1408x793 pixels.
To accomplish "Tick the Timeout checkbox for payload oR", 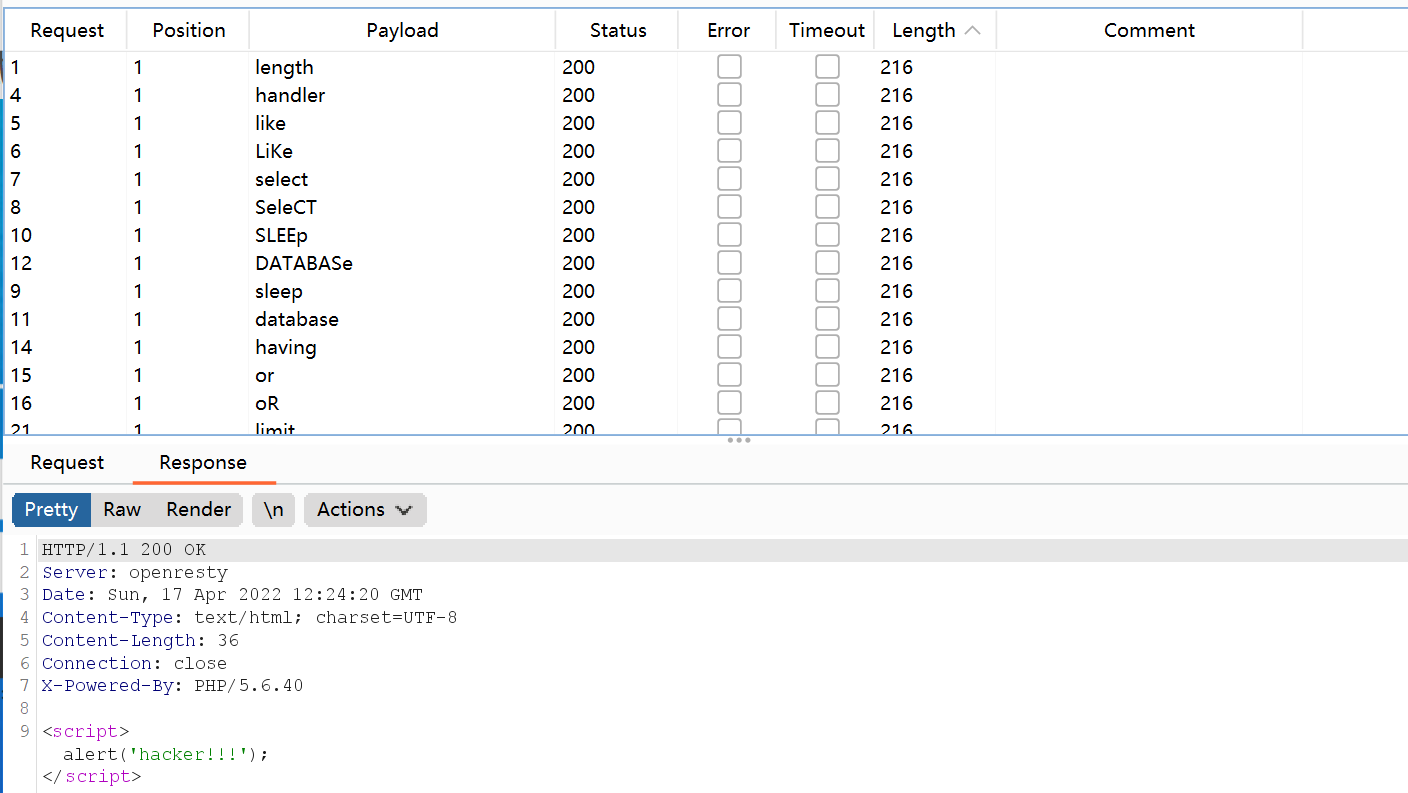I will point(827,403).
